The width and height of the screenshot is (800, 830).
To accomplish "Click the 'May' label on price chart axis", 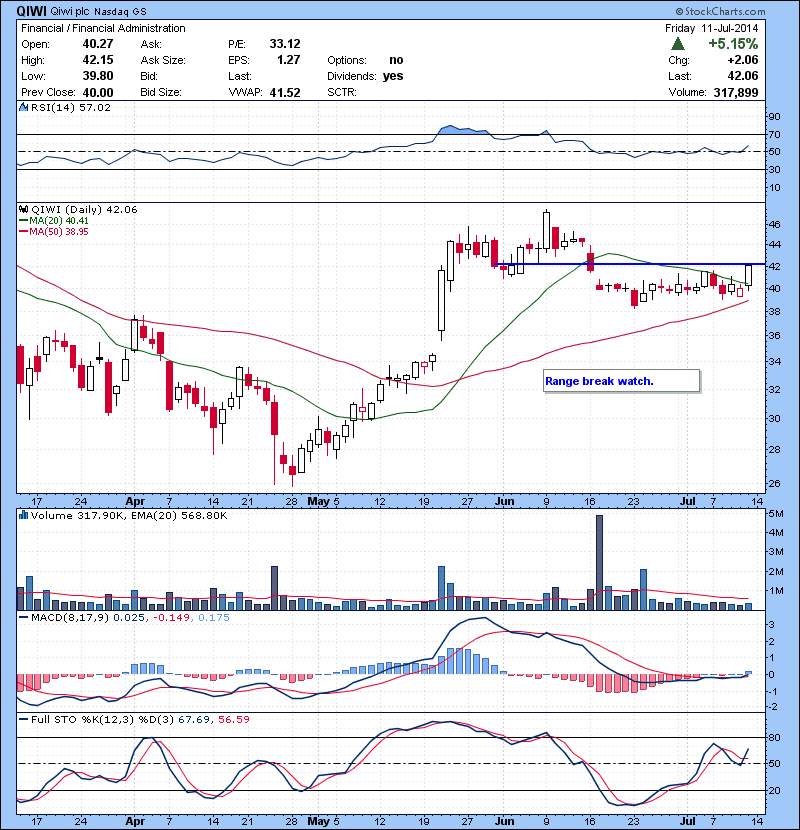I will (319, 501).
